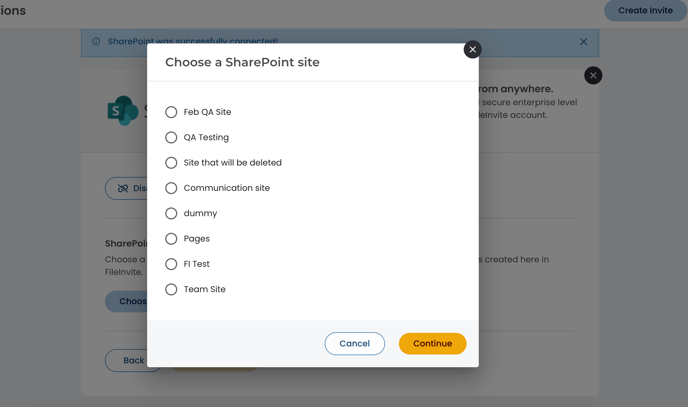
Task: Click the SharePoint logo icon
Action: tap(123, 111)
